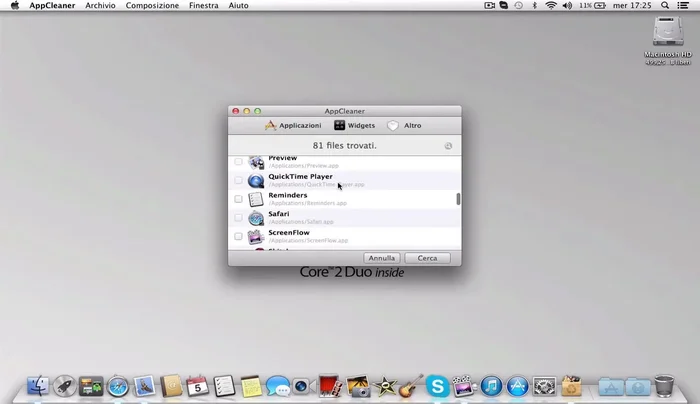Tick the Safari checkbox in the list
The height and width of the screenshot is (404, 700).
tap(238, 218)
